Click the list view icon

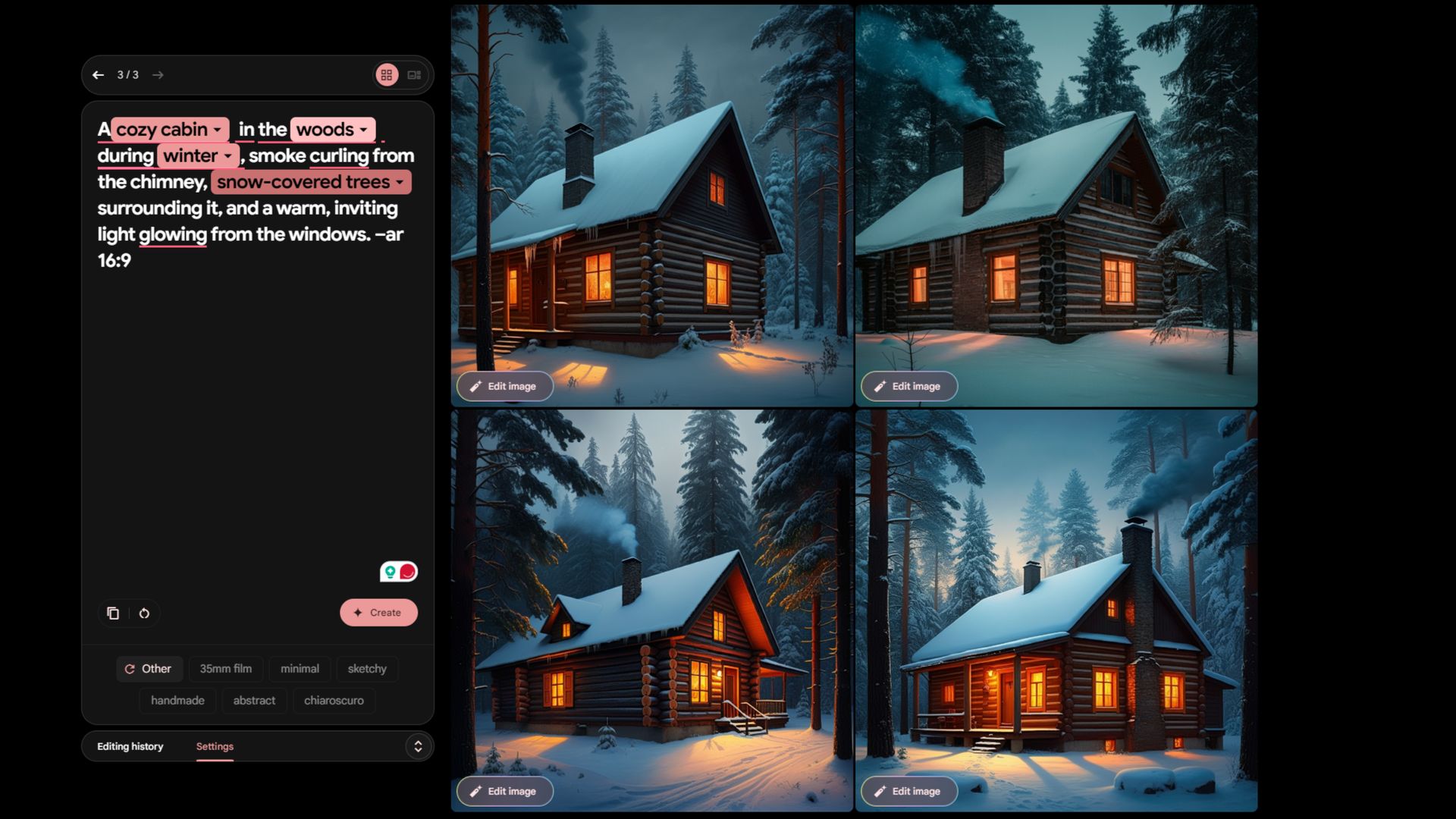414,74
